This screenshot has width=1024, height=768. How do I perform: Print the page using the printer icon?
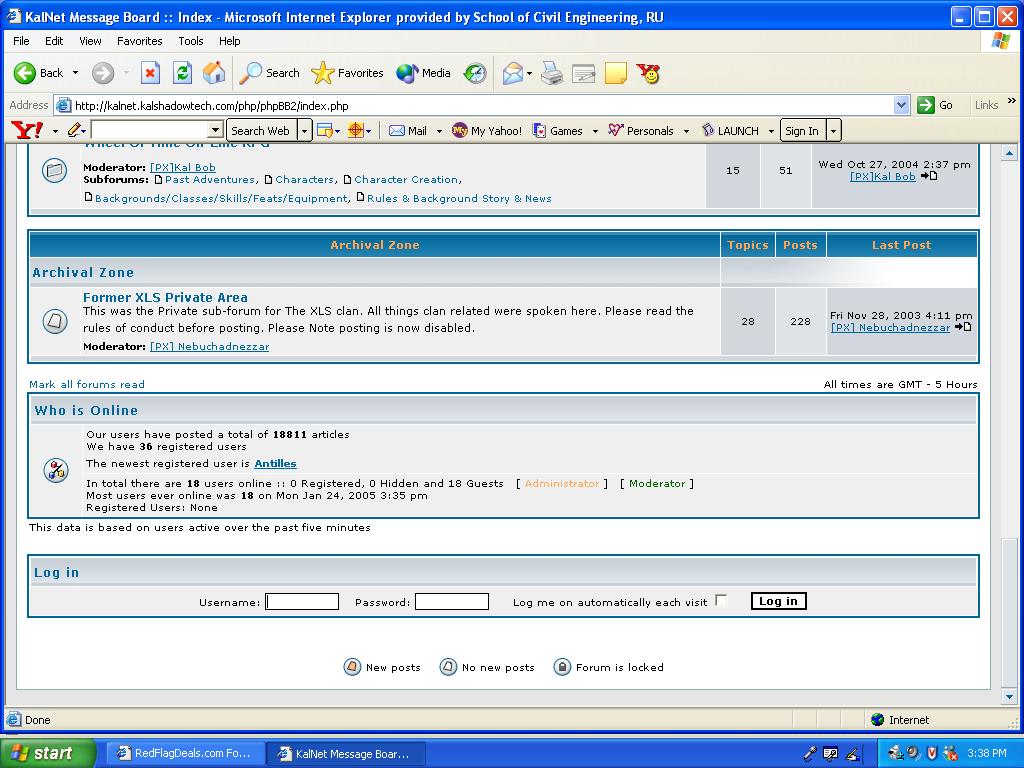point(552,73)
